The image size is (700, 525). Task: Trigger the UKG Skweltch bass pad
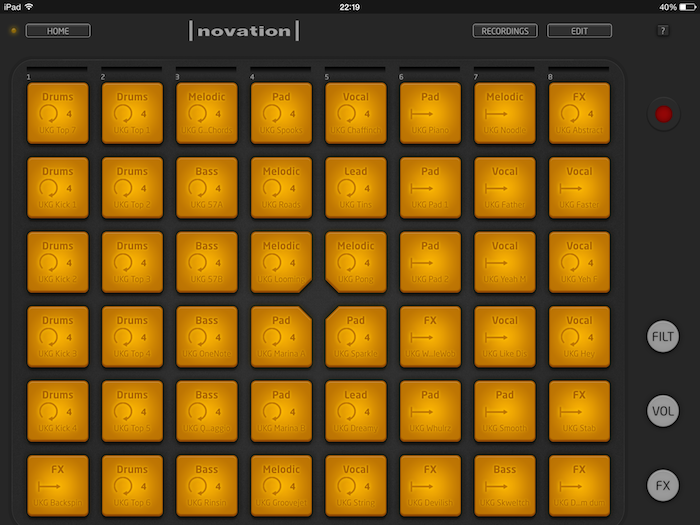click(x=505, y=486)
